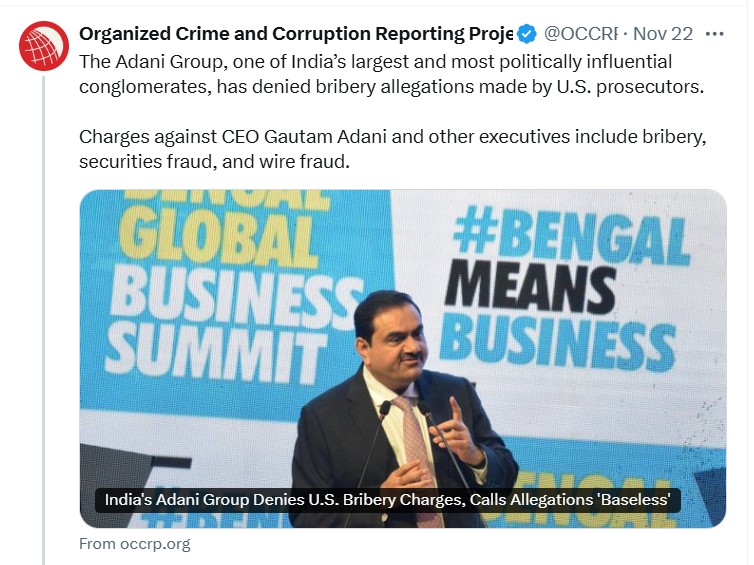
Task: Click "securities fraud, and wire fraud" text line
Action: pos(214,161)
